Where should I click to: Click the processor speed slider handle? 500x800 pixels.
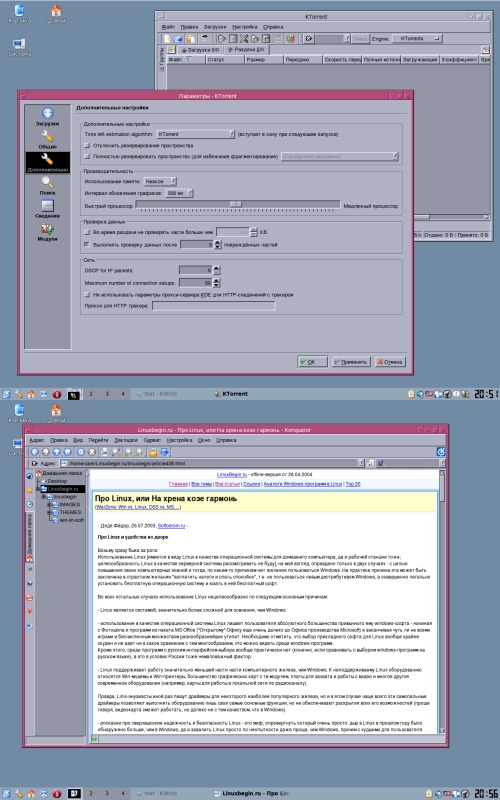tap(235, 204)
